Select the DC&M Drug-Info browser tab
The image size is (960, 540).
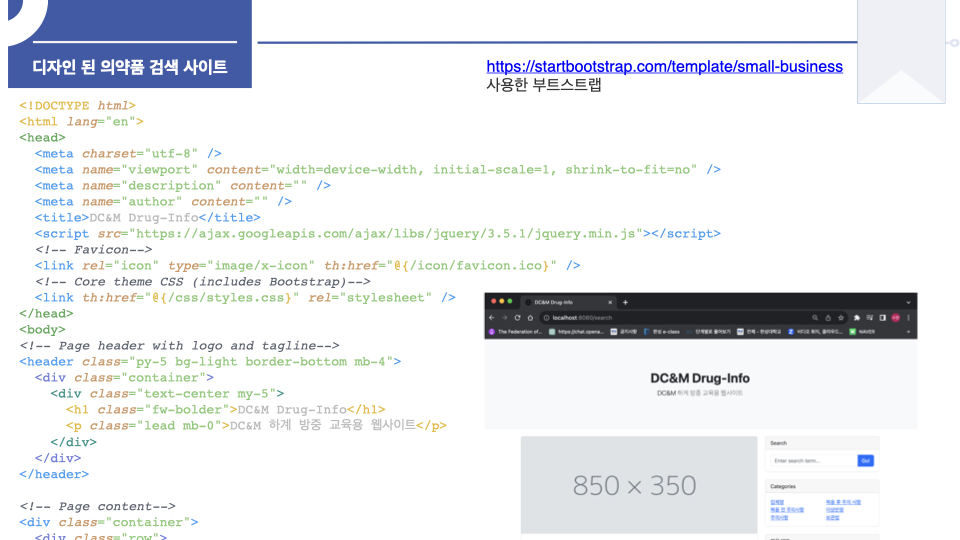[568, 302]
